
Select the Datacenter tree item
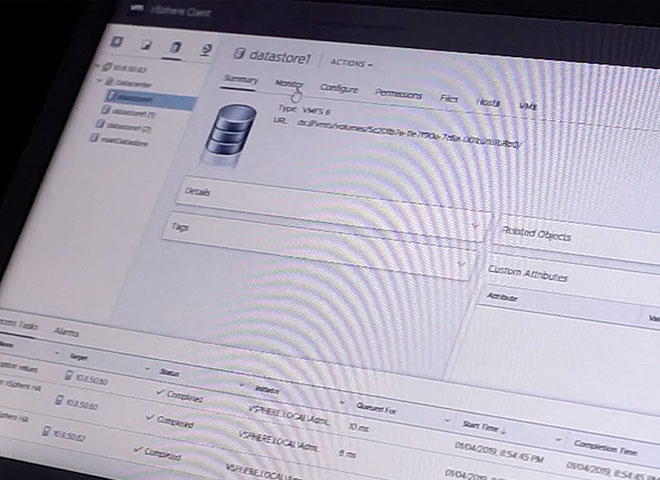point(133,83)
